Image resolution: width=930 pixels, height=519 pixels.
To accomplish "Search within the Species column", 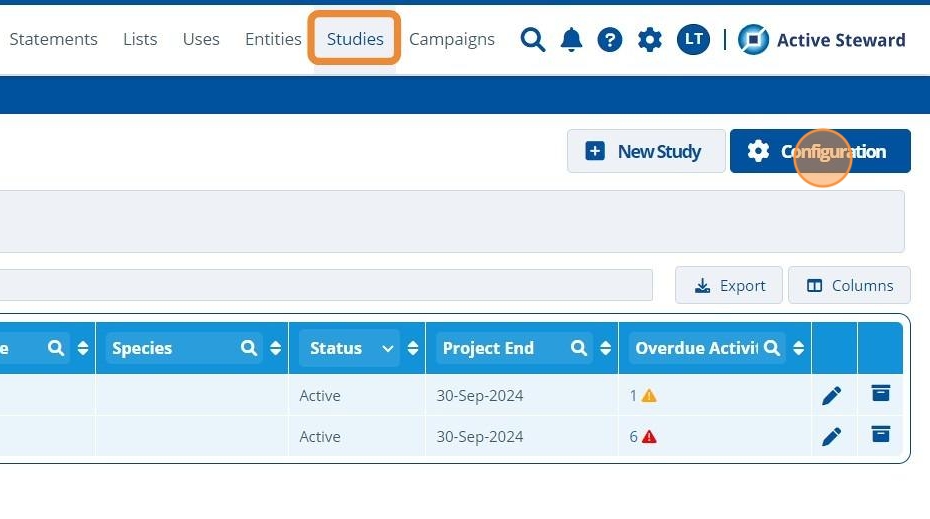I will click(249, 348).
